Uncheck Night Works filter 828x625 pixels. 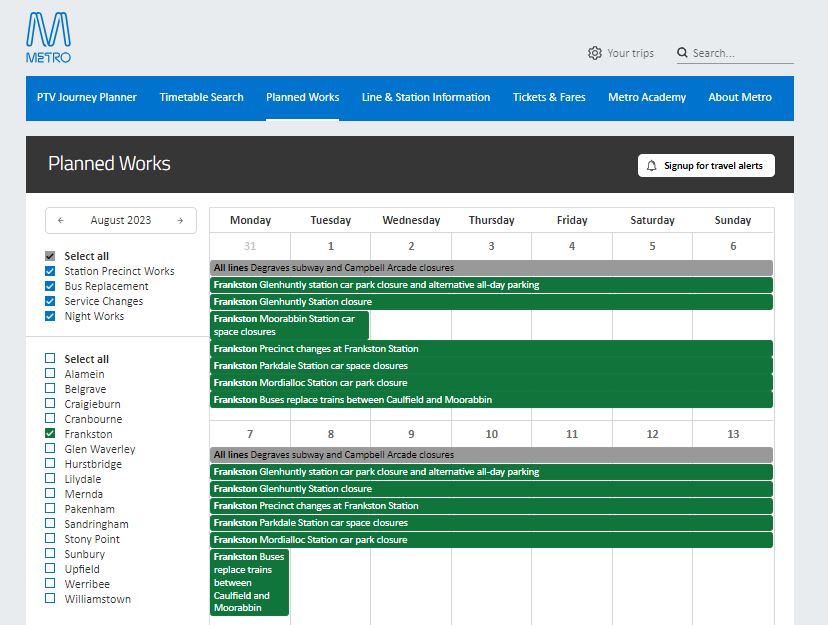click(50, 316)
